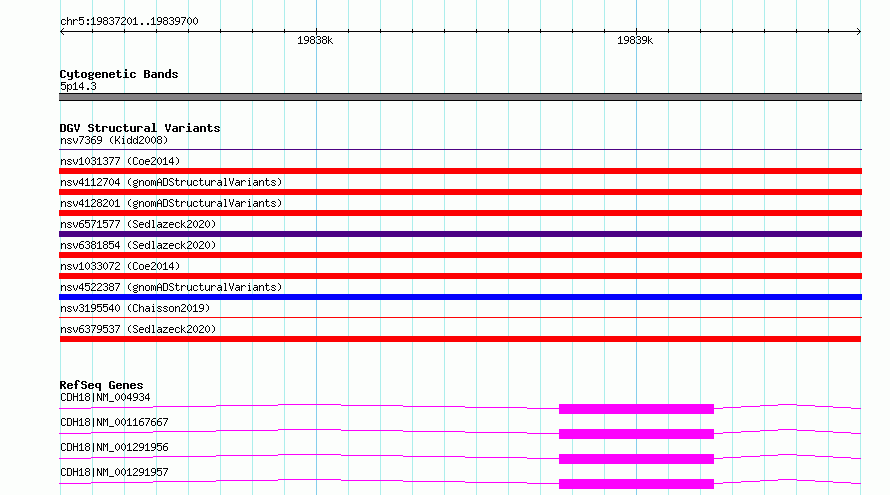Click the magenta exon of CDH18|NM_001291957
The width and height of the screenshot is (890, 495).
click(636, 484)
